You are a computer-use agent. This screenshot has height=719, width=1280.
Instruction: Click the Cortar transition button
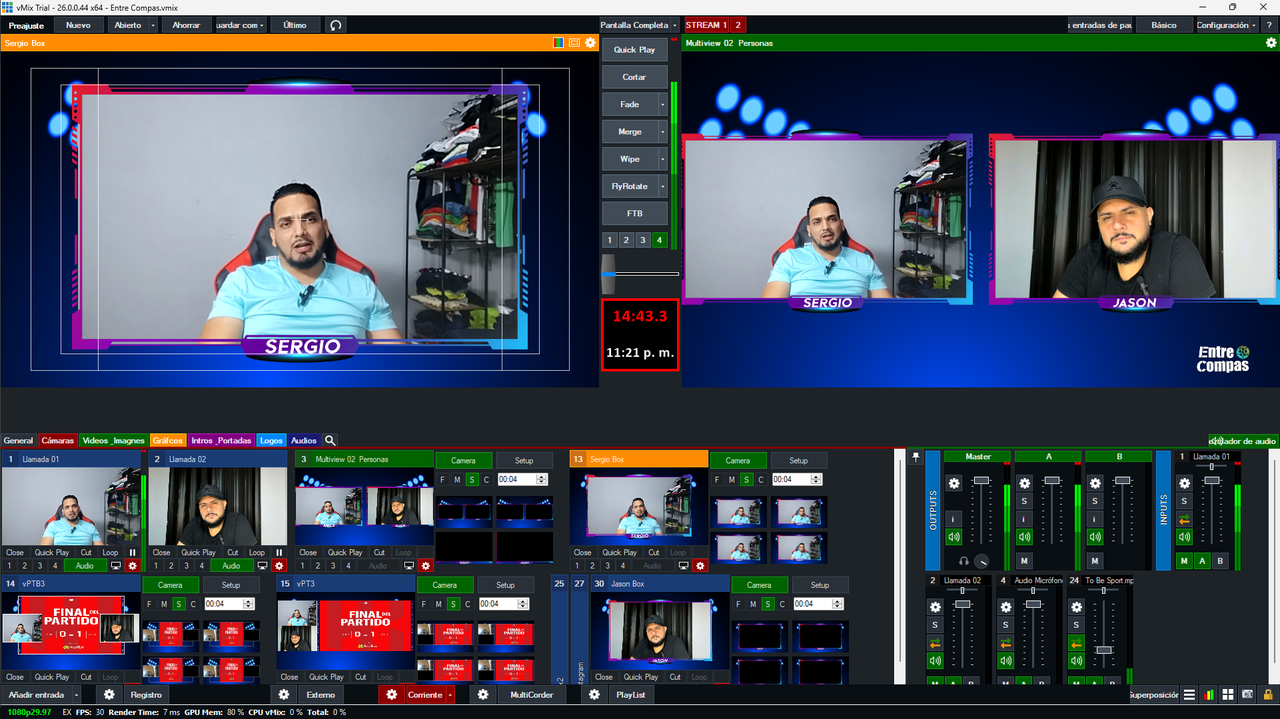coord(634,77)
